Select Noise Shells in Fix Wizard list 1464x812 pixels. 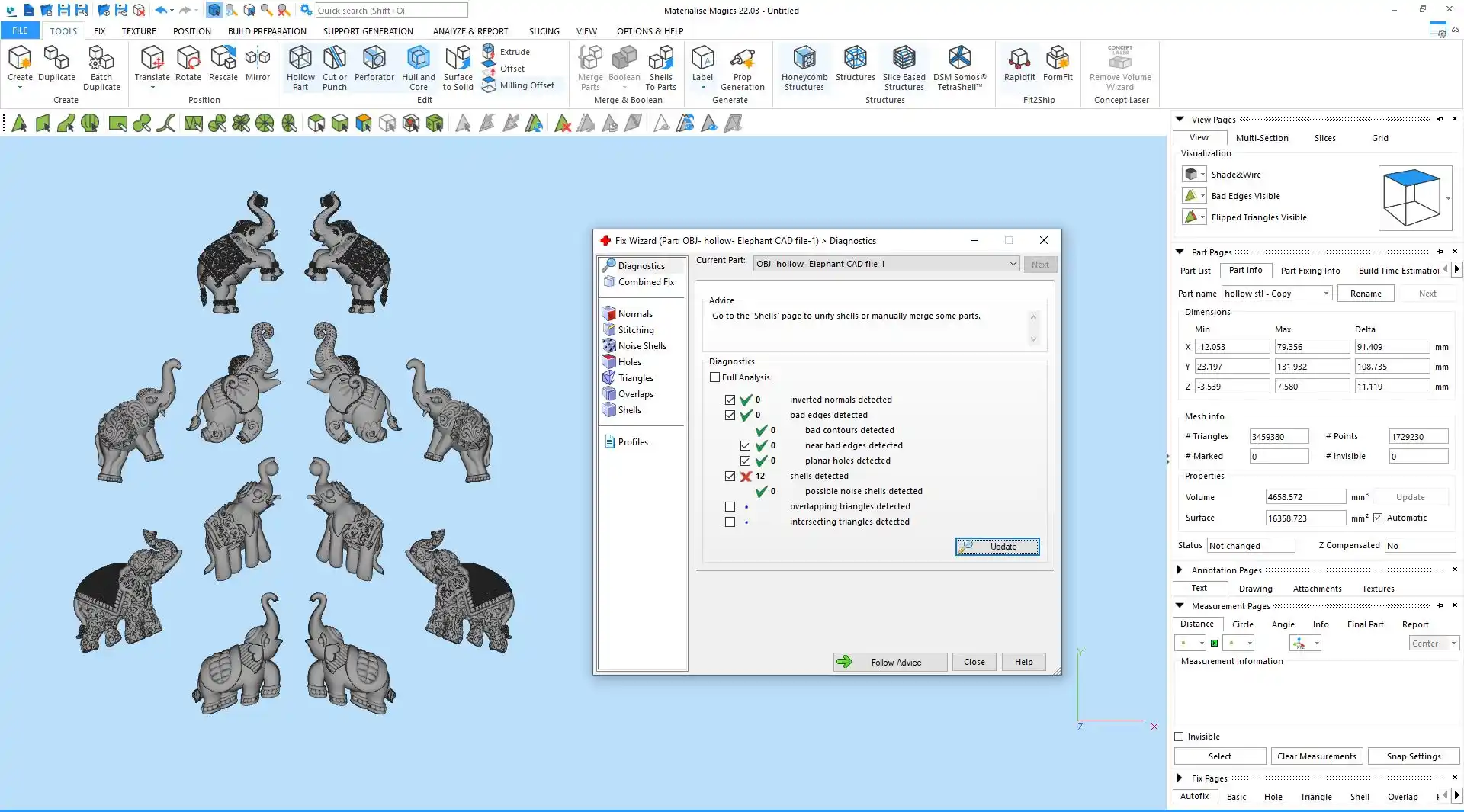[x=641, y=346]
